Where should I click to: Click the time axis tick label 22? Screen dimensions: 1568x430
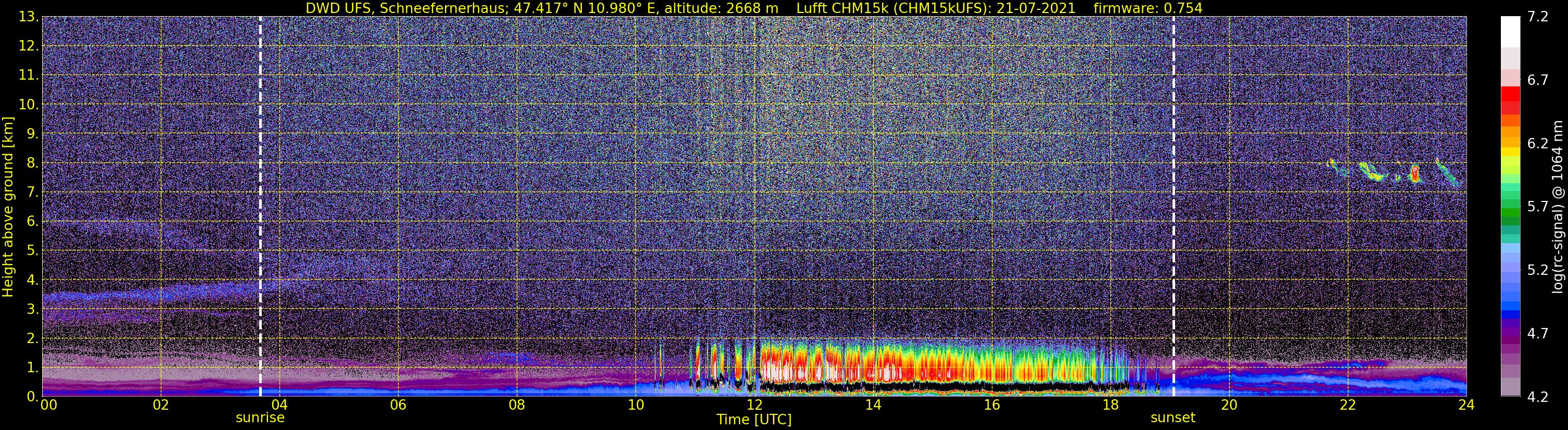pos(1348,405)
